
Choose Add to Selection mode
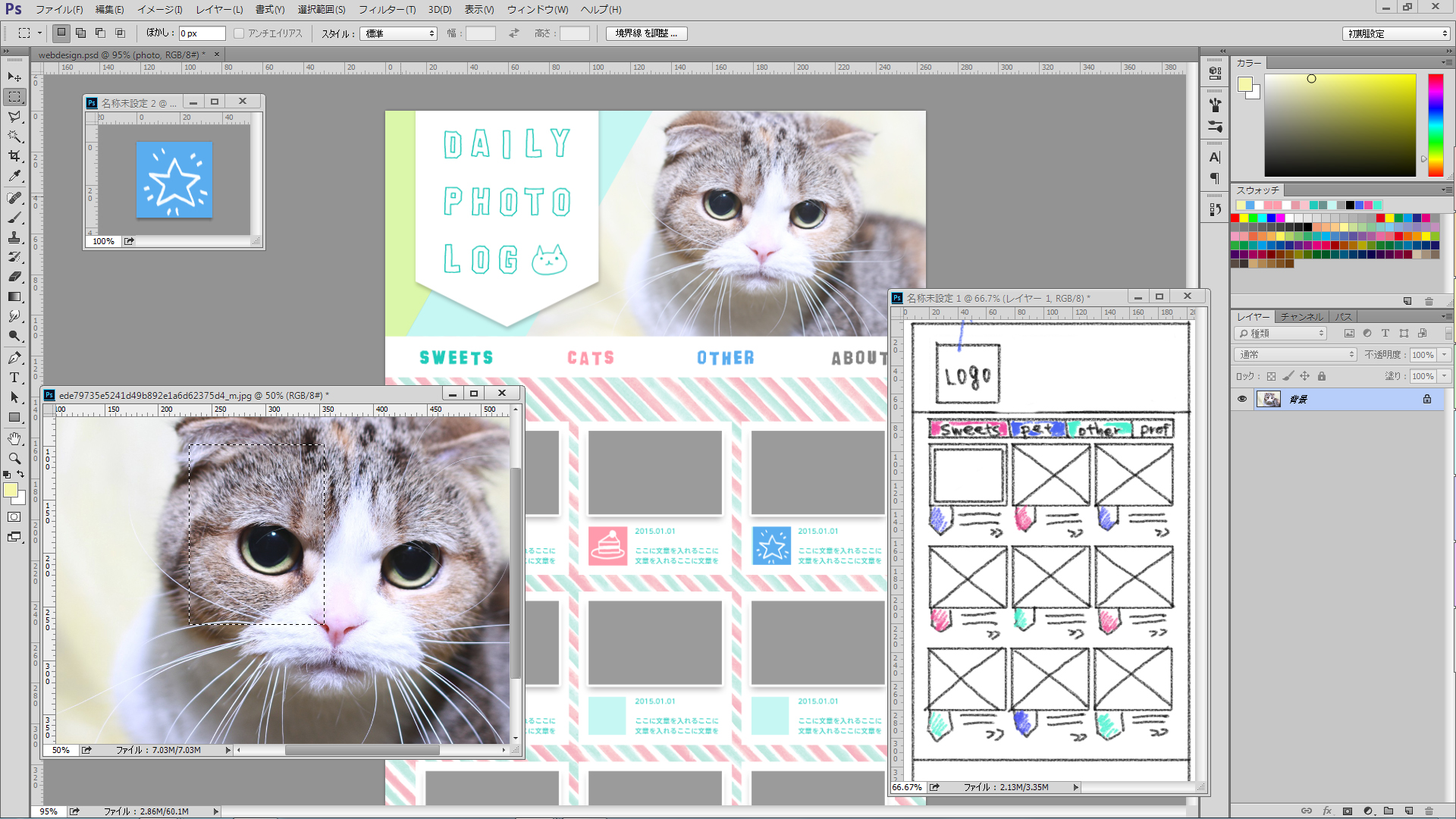coord(80,33)
